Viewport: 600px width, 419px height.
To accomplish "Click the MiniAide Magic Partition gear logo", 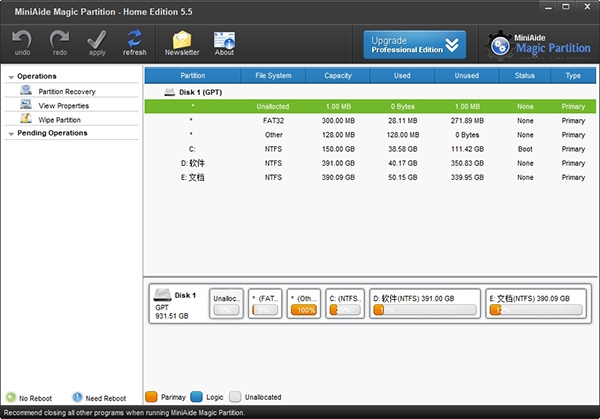I will pos(500,46).
